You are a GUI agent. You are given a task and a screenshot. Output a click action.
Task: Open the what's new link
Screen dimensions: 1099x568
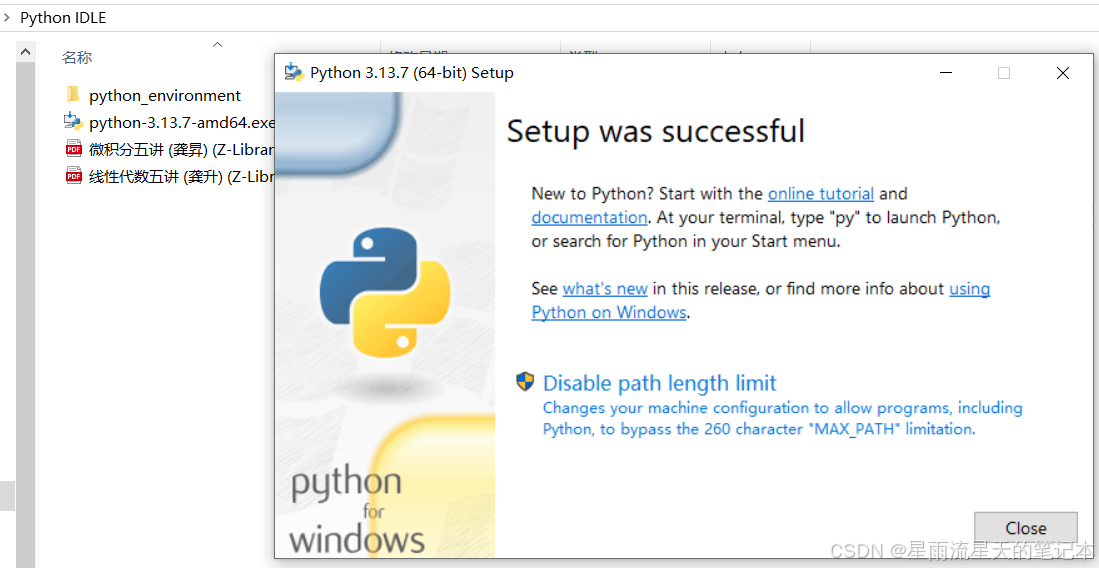pyautogui.click(x=605, y=288)
